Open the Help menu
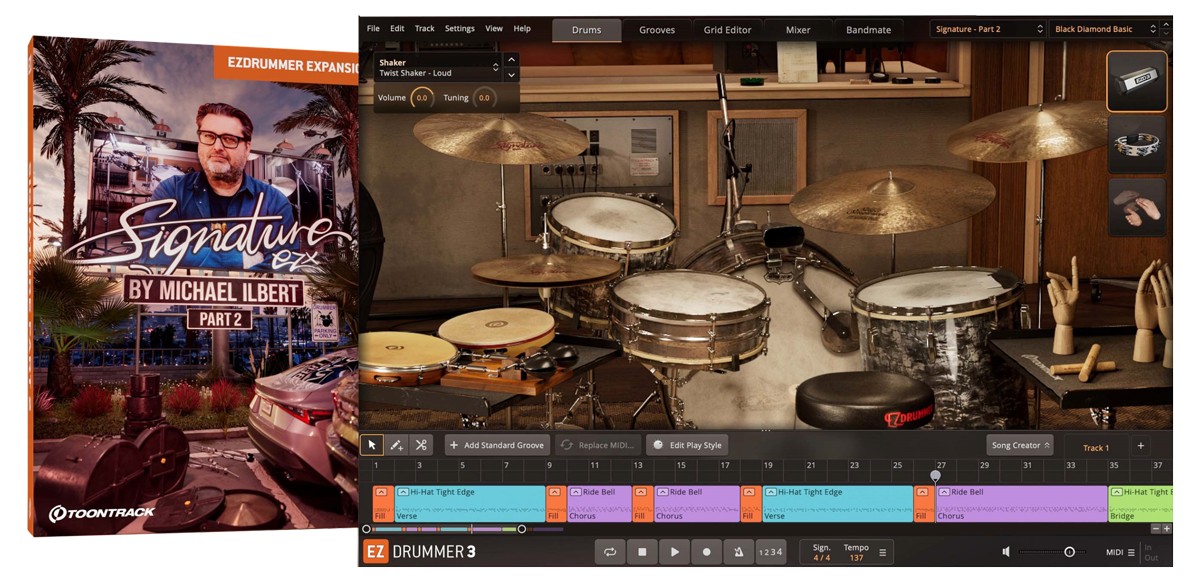This screenshot has height=580, width=1200. (522, 29)
